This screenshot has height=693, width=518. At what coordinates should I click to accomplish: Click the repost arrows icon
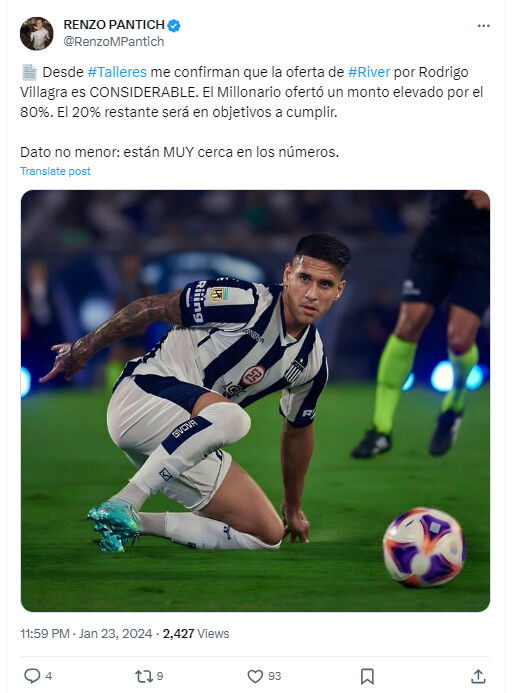143,676
